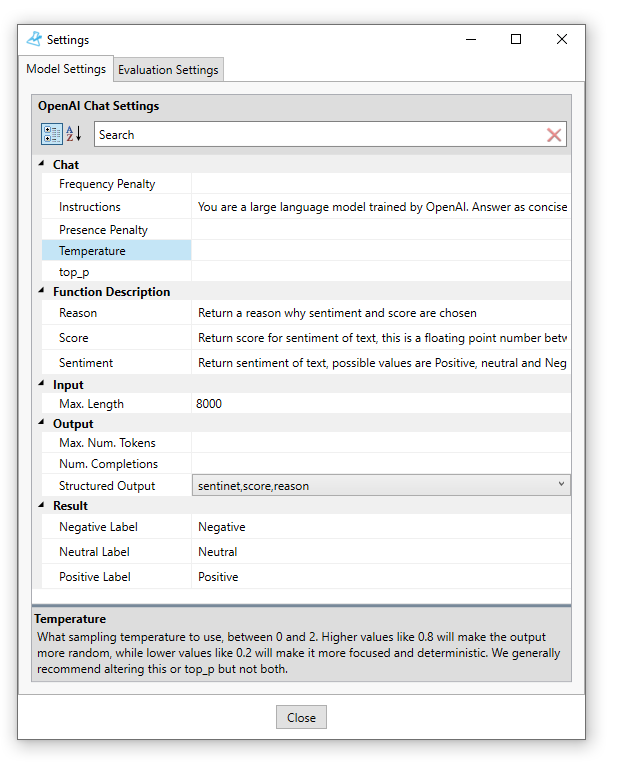Click the Instructions value text
Viewport: 621px width, 765px height.
click(382, 207)
